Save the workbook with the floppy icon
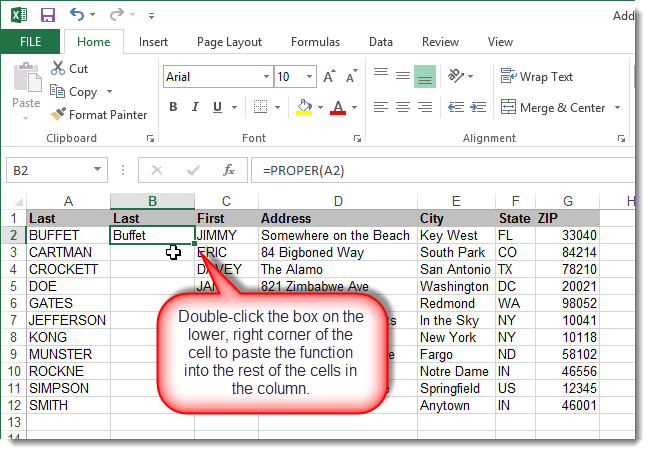Viewport: 650px width, 454px height. coord(48,15)
